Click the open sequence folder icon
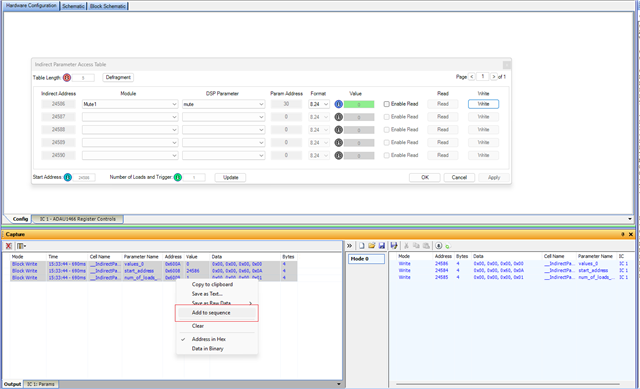640x389 pixels. point(371,246)
